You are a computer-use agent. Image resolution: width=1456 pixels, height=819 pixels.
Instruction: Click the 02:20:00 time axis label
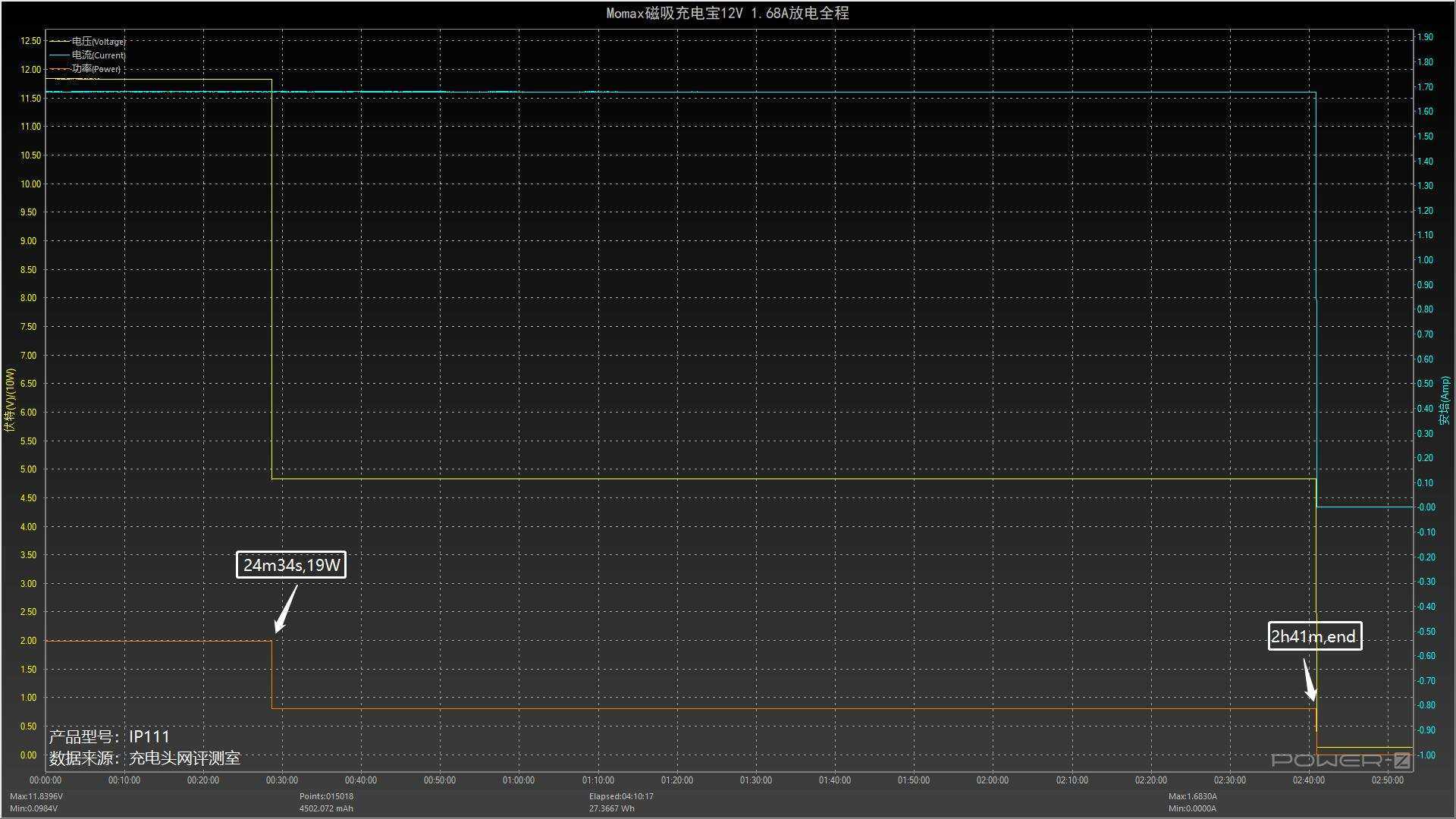click(x=1151, y=780)
